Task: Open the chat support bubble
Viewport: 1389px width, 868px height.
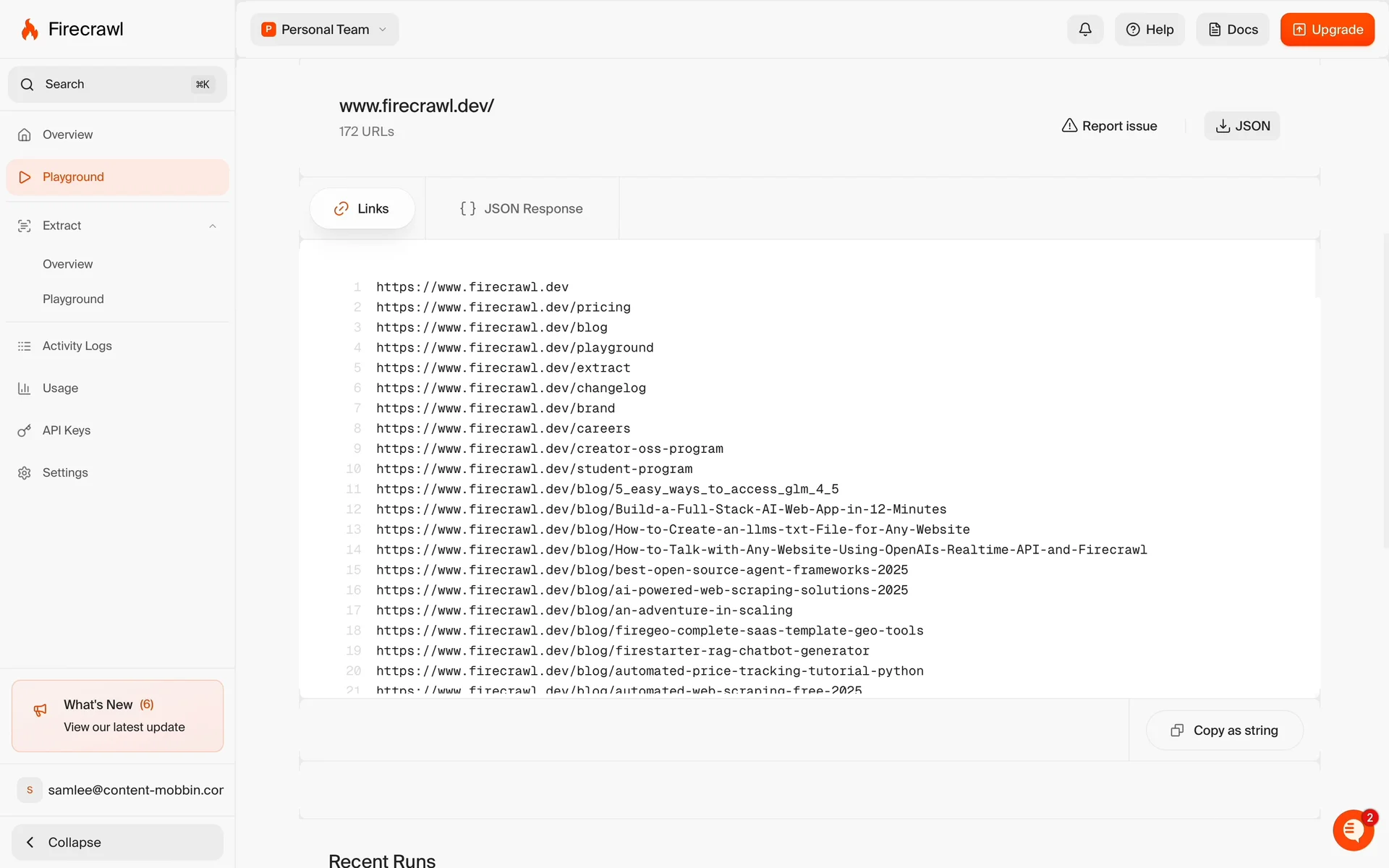Action: pos(1352,830)
